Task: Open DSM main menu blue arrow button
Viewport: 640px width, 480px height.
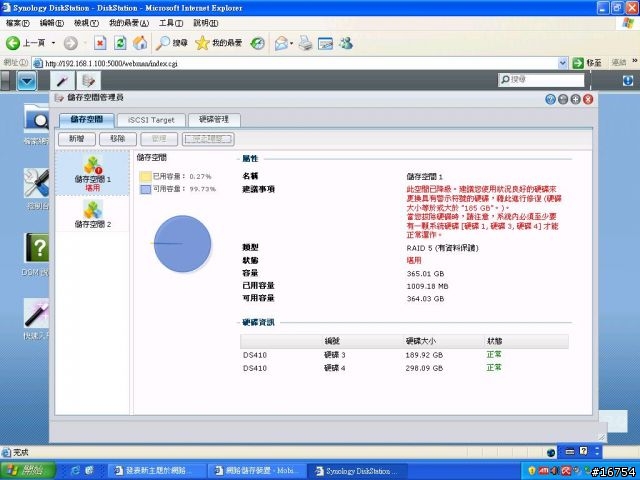Action: (27, 81)
